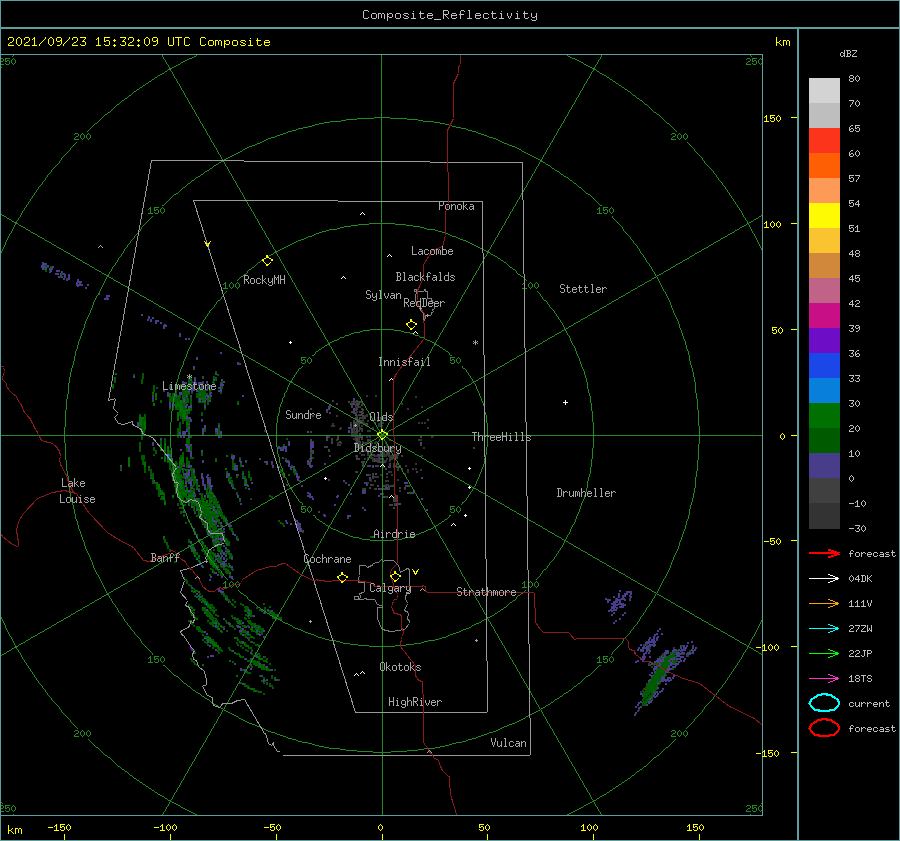Select the yellow diamond marker under Cochrane
The width and height of the screenshot is (900, 841).
[x=342, y=577]
